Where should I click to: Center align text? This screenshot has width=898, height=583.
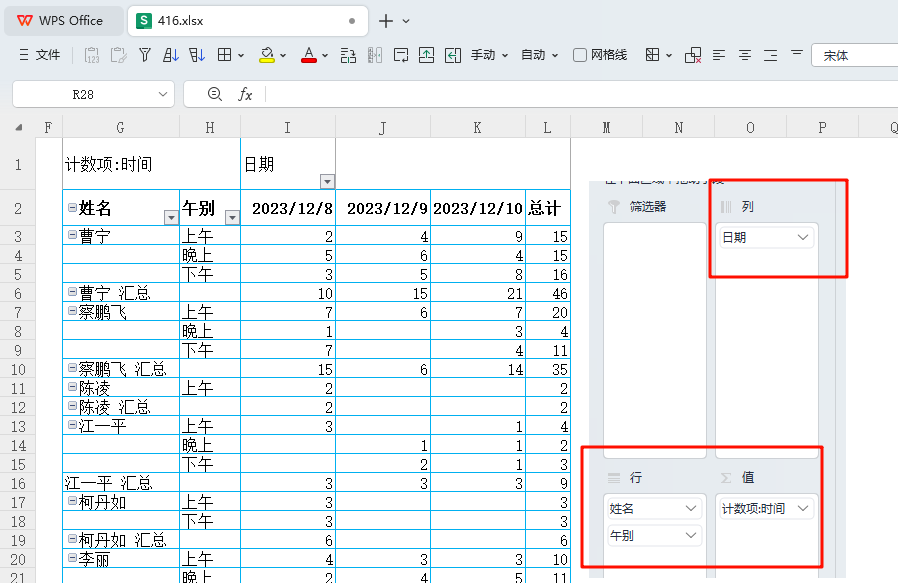pyautogui.click(x=745, y=55)
